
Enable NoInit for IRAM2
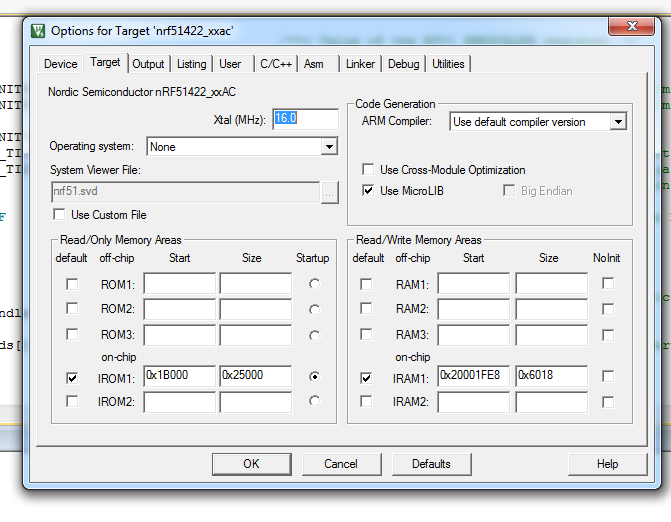(608, 402)
